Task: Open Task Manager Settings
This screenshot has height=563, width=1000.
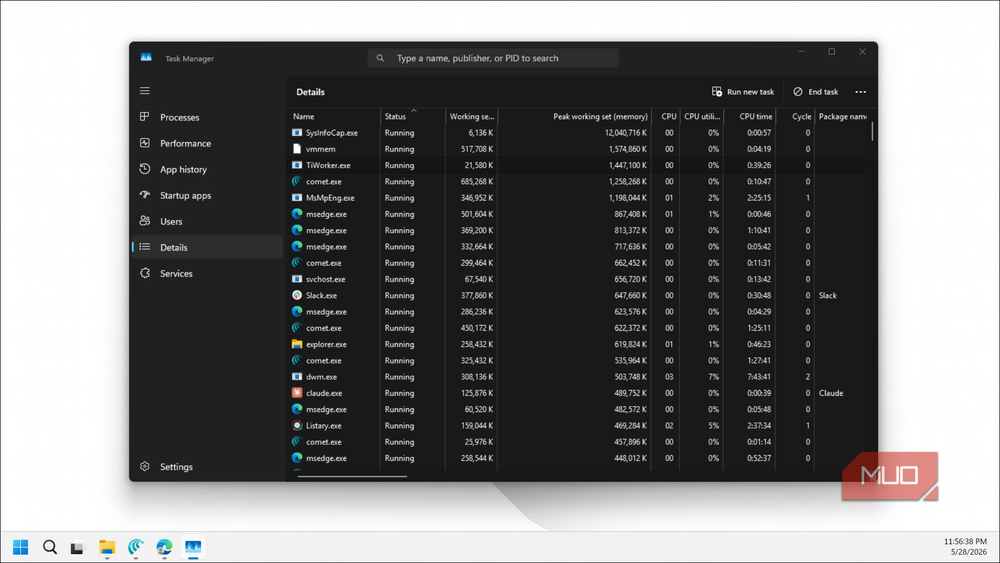Action: tap(207, 467)
